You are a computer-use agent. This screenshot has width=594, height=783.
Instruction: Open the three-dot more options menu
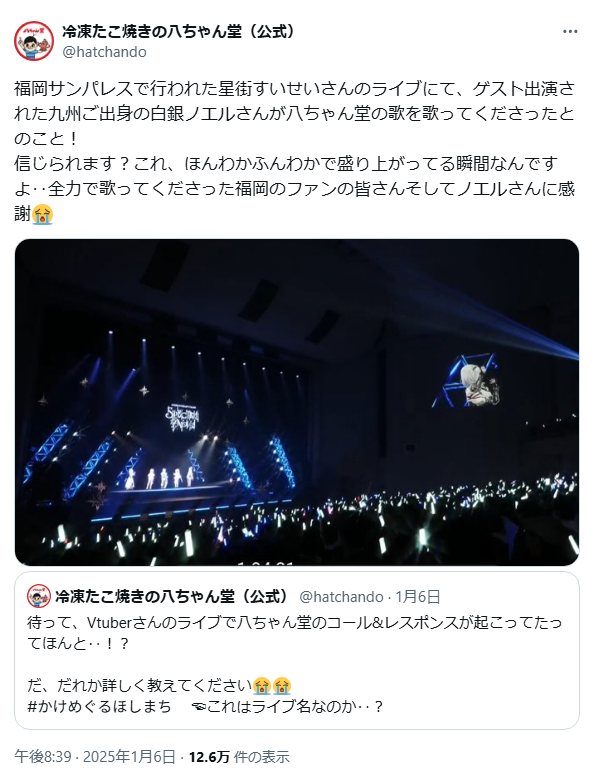[570, 31]
